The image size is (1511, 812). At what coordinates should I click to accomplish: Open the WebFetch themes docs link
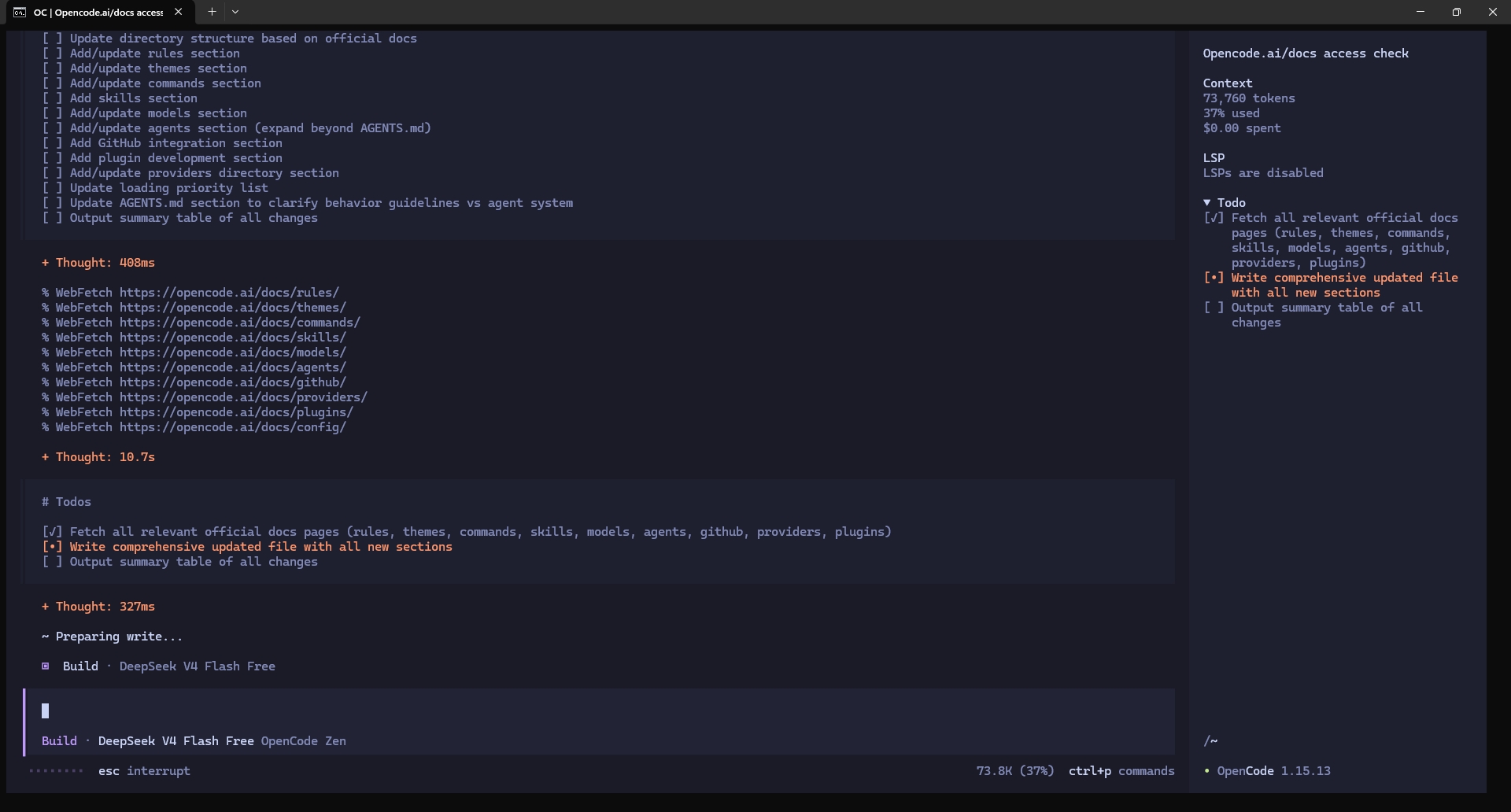coord(233,308)
